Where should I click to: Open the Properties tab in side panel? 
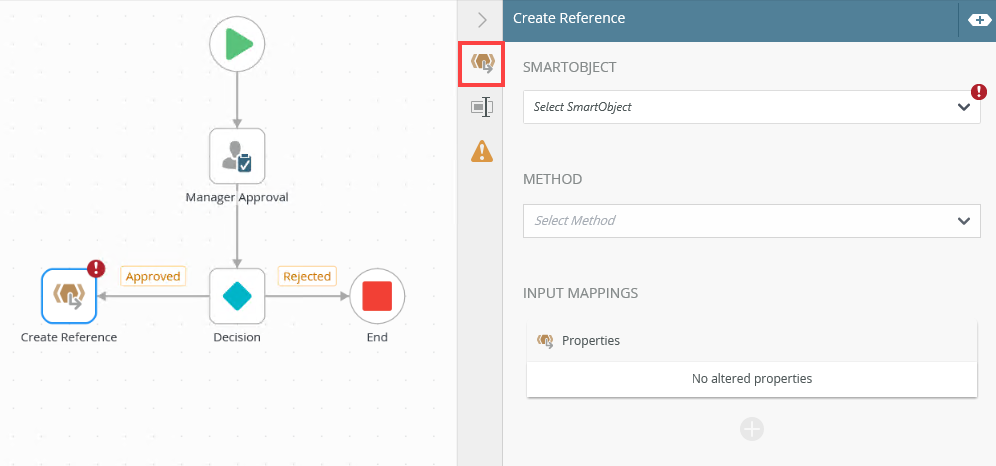pyautogui.click(x=481, y=107)
